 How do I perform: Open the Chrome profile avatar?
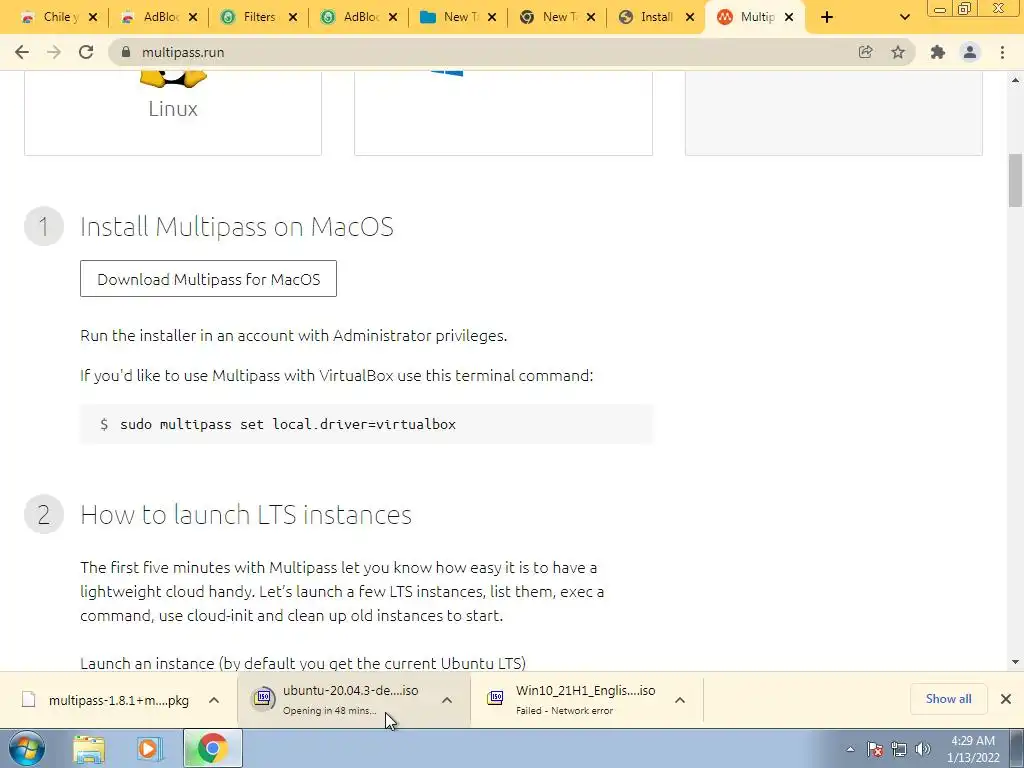(x=970, y=52)
